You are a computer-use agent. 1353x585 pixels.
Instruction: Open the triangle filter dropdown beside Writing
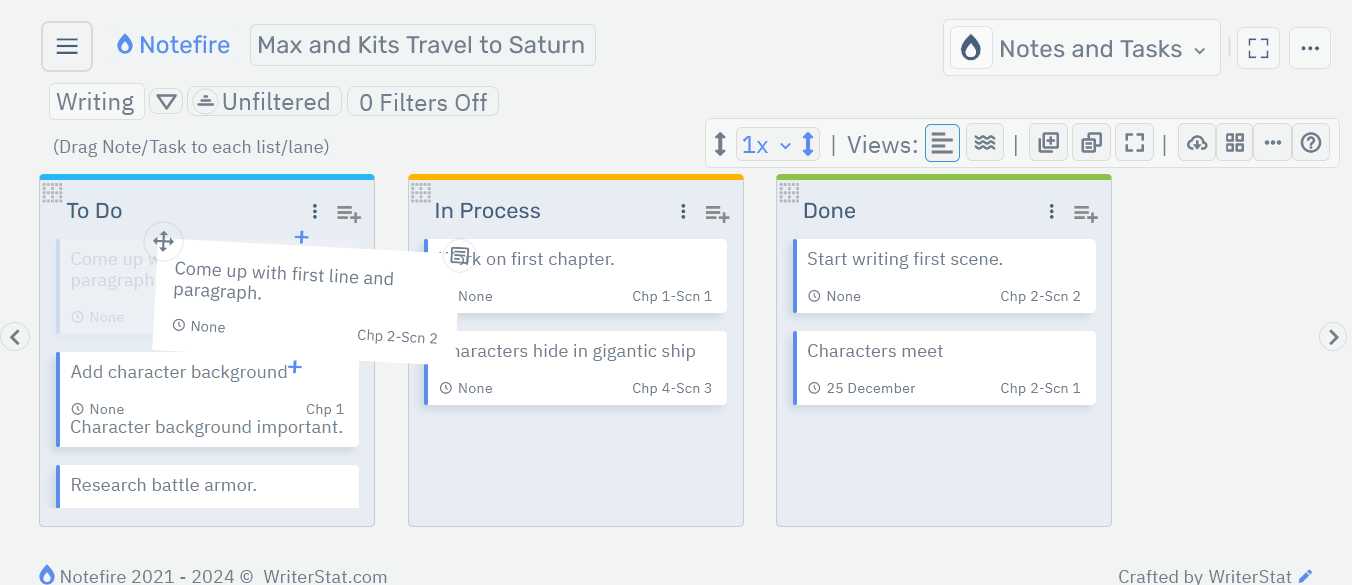click(166, 101)
